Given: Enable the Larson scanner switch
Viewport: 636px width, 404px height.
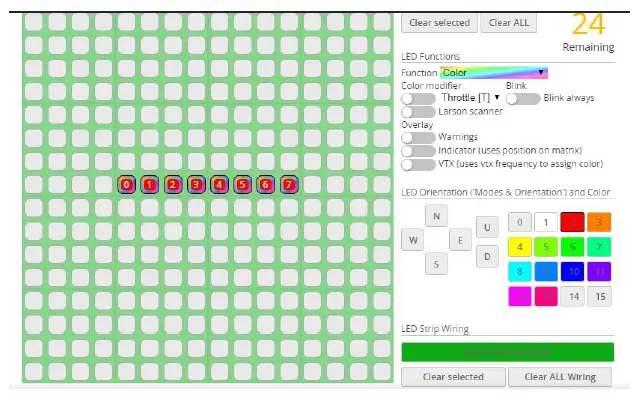Looking at the screenshot, I should tap(418, 112).
